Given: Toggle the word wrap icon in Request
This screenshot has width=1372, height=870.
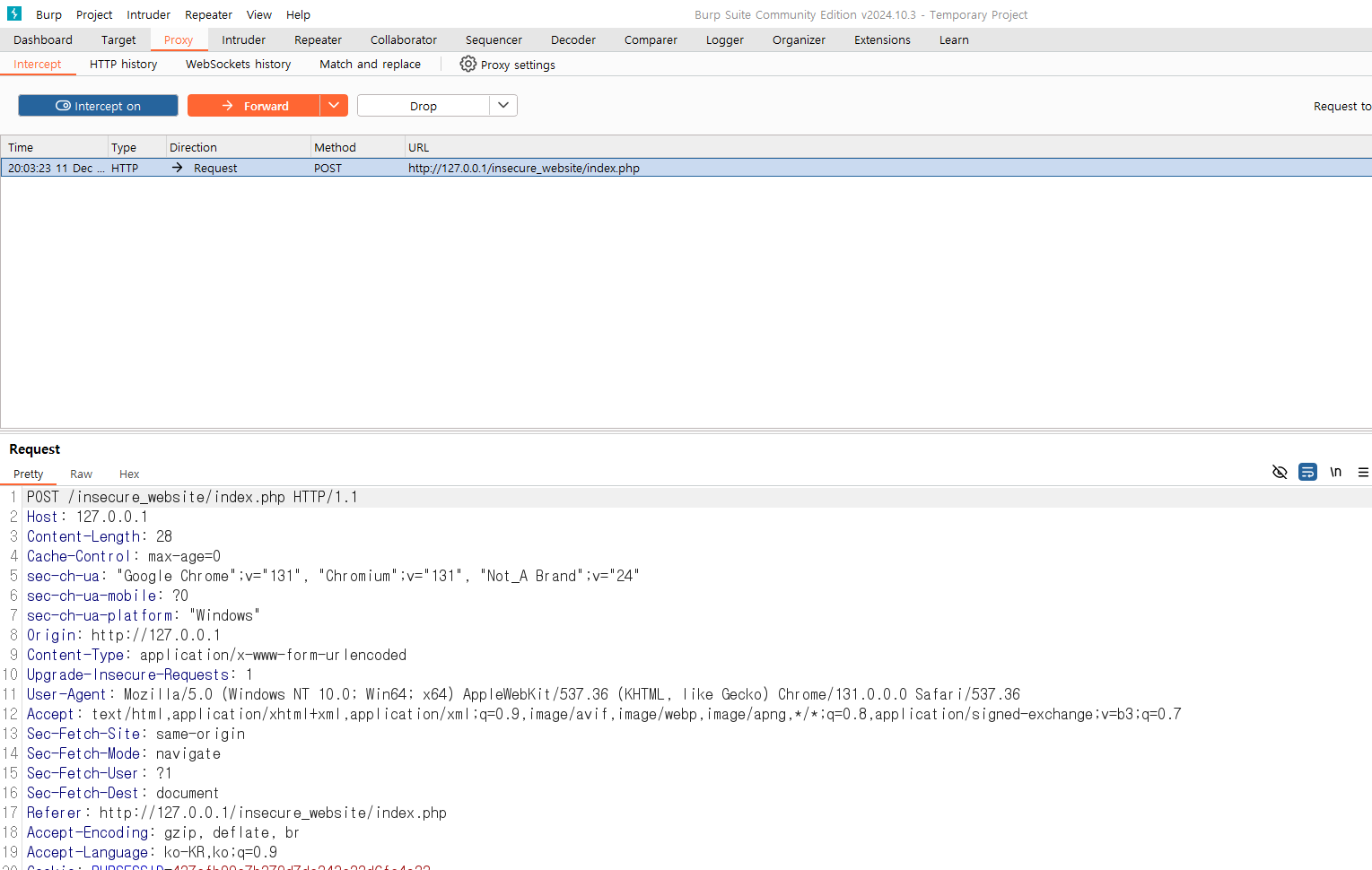Looking at the screenshot, I should tap(1307, 472).
